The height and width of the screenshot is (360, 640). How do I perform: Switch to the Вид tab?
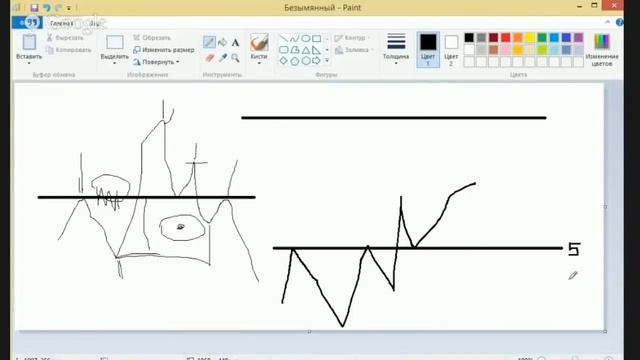click(95, 23)
